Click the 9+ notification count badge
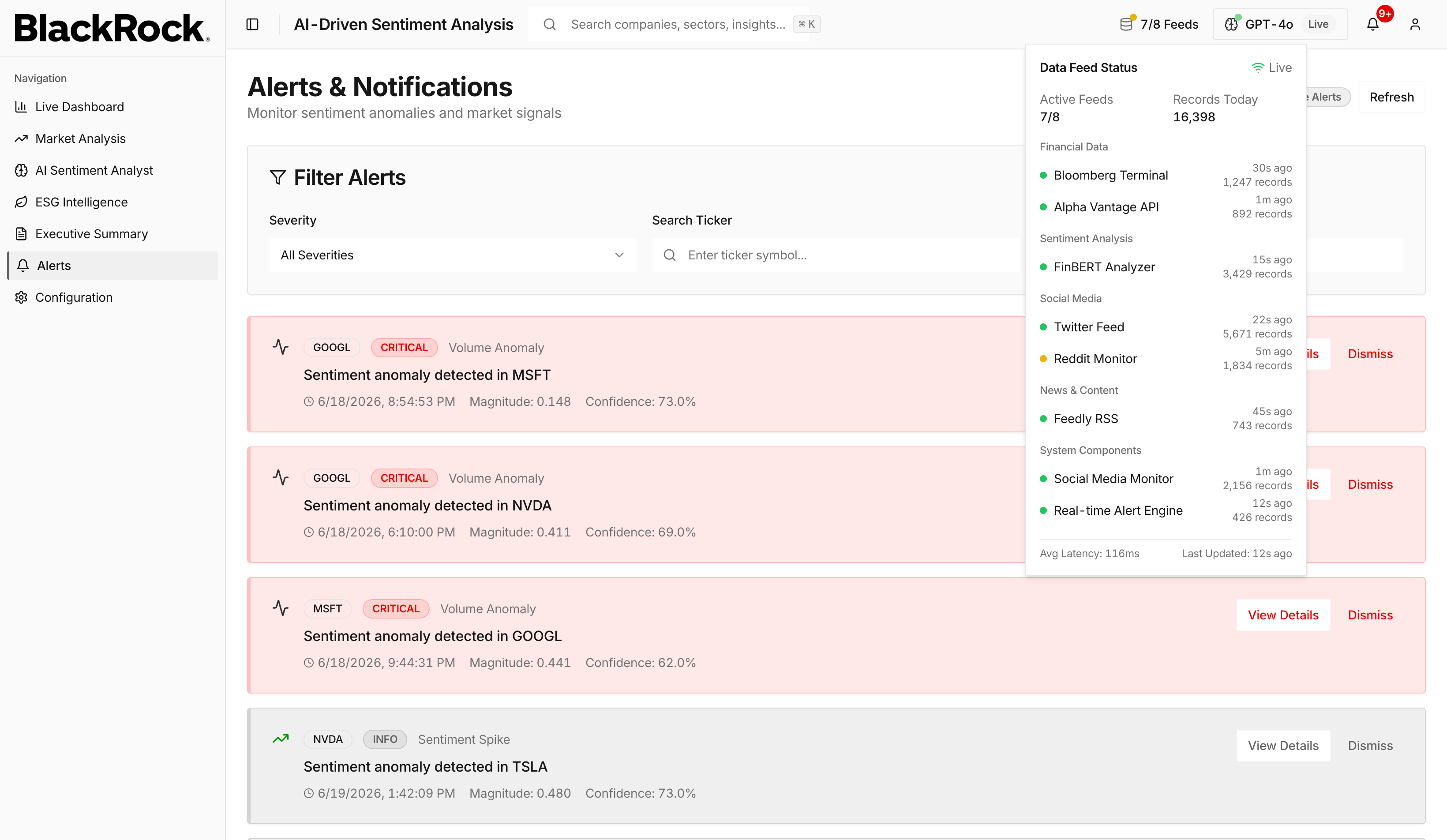This screenshot has height=840, width=1447. (1385, 14)
